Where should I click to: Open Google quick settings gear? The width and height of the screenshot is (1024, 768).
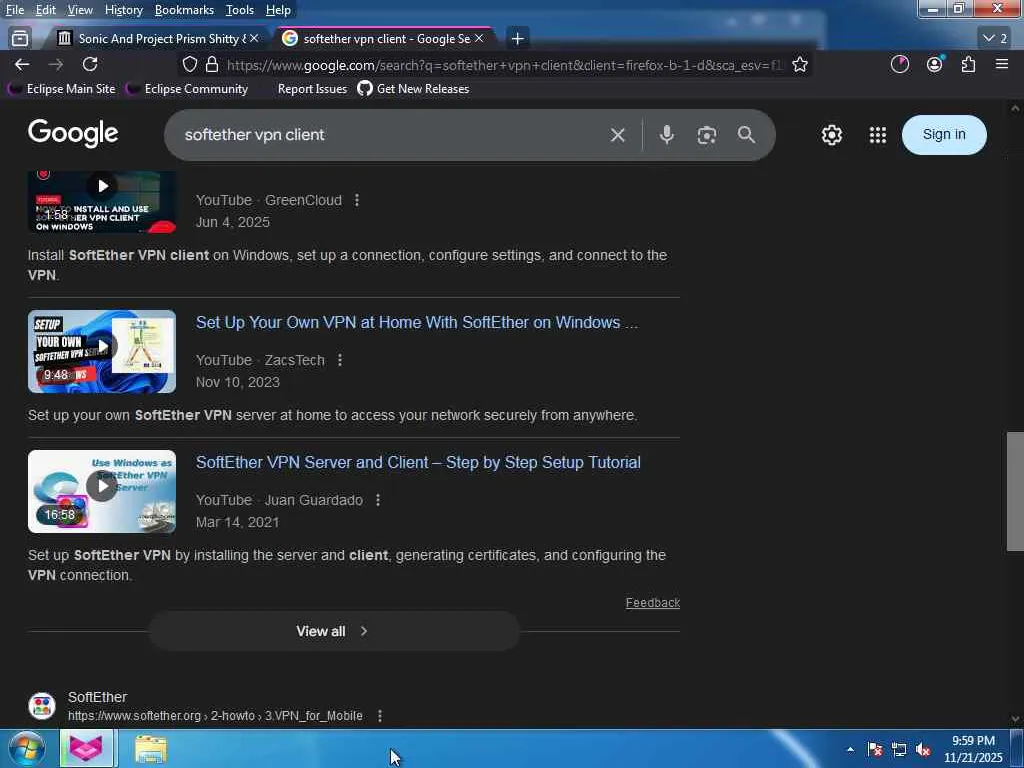[x=831, y=135]
